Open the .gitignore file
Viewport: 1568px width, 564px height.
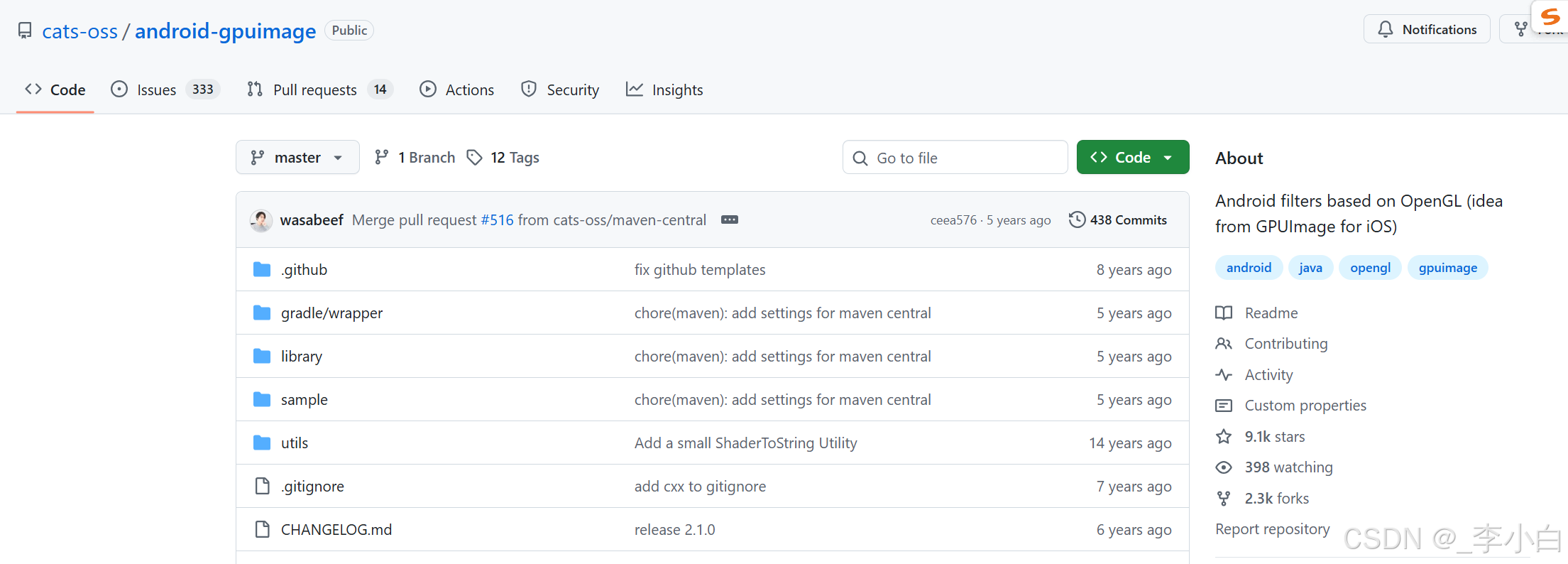[312, 487]
